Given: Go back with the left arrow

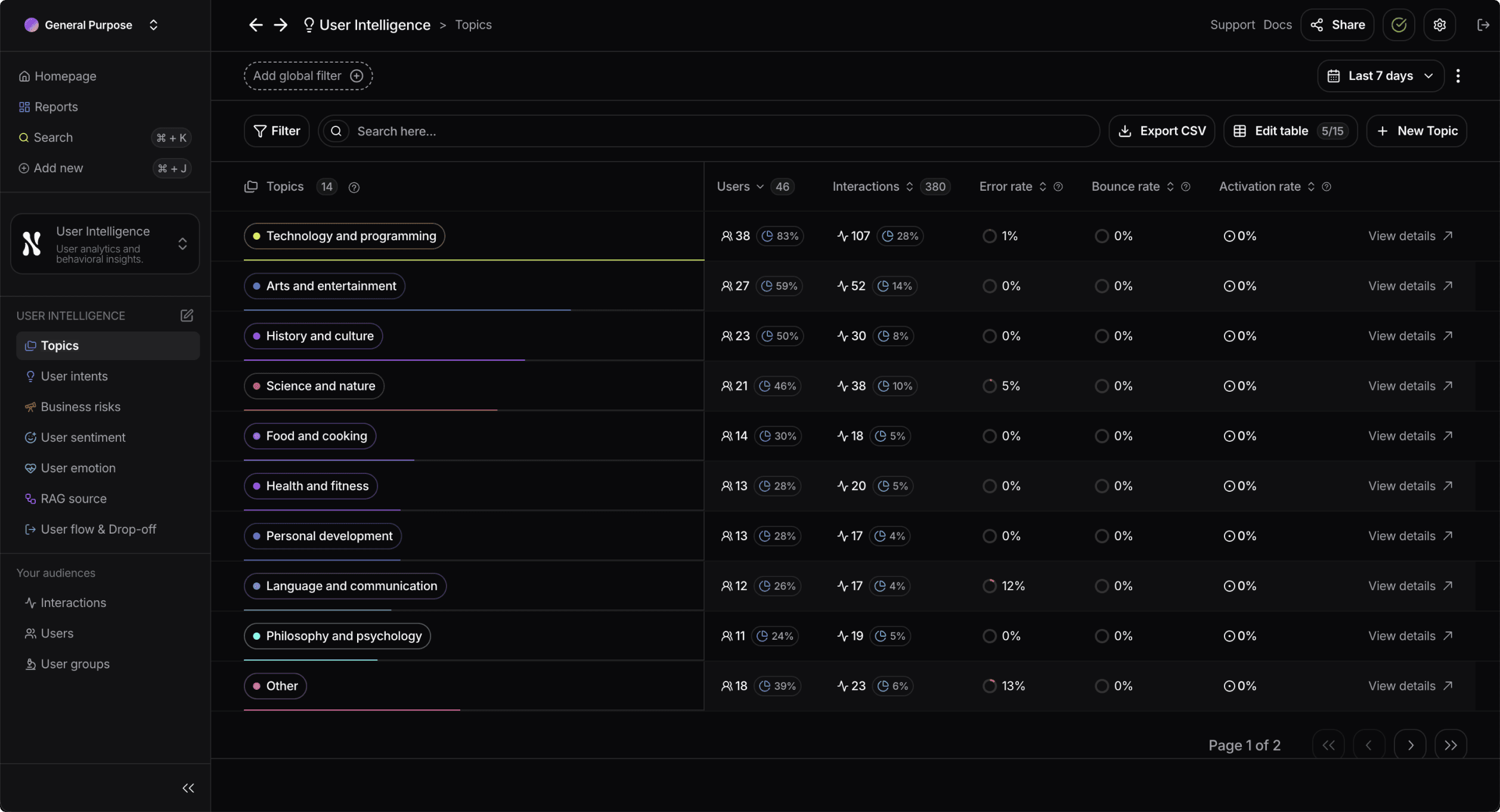Looking at the screenshot, I should (255, 25).
